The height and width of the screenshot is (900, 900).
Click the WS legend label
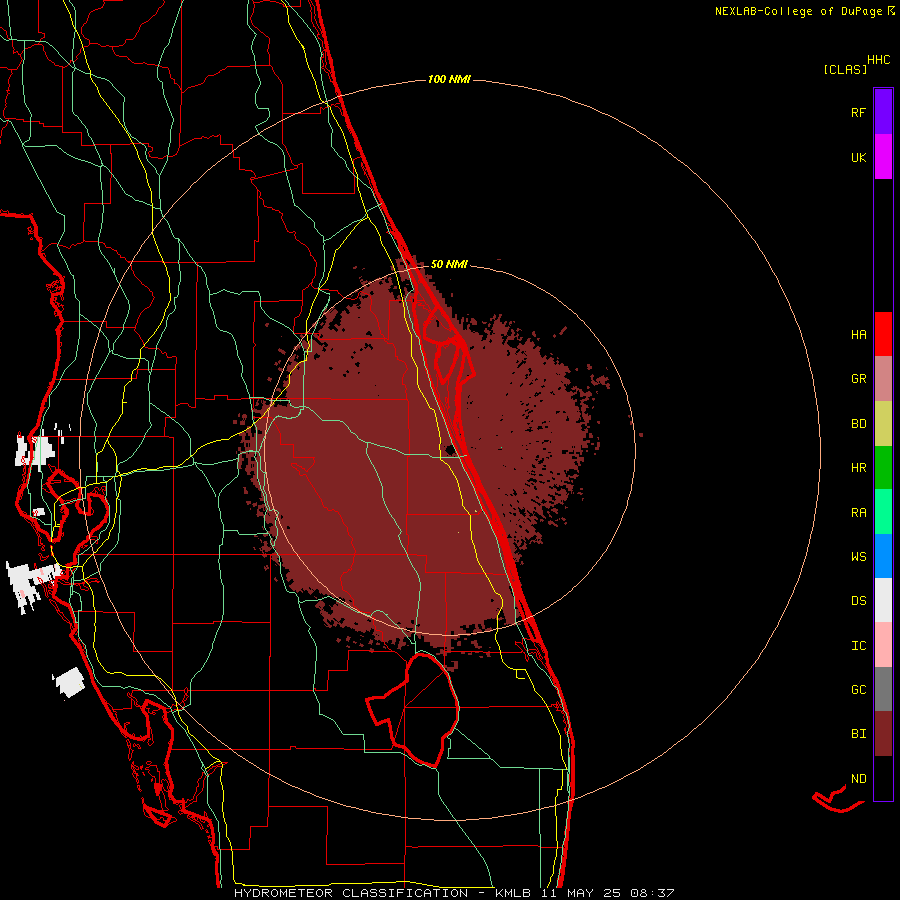coord(858,556)
